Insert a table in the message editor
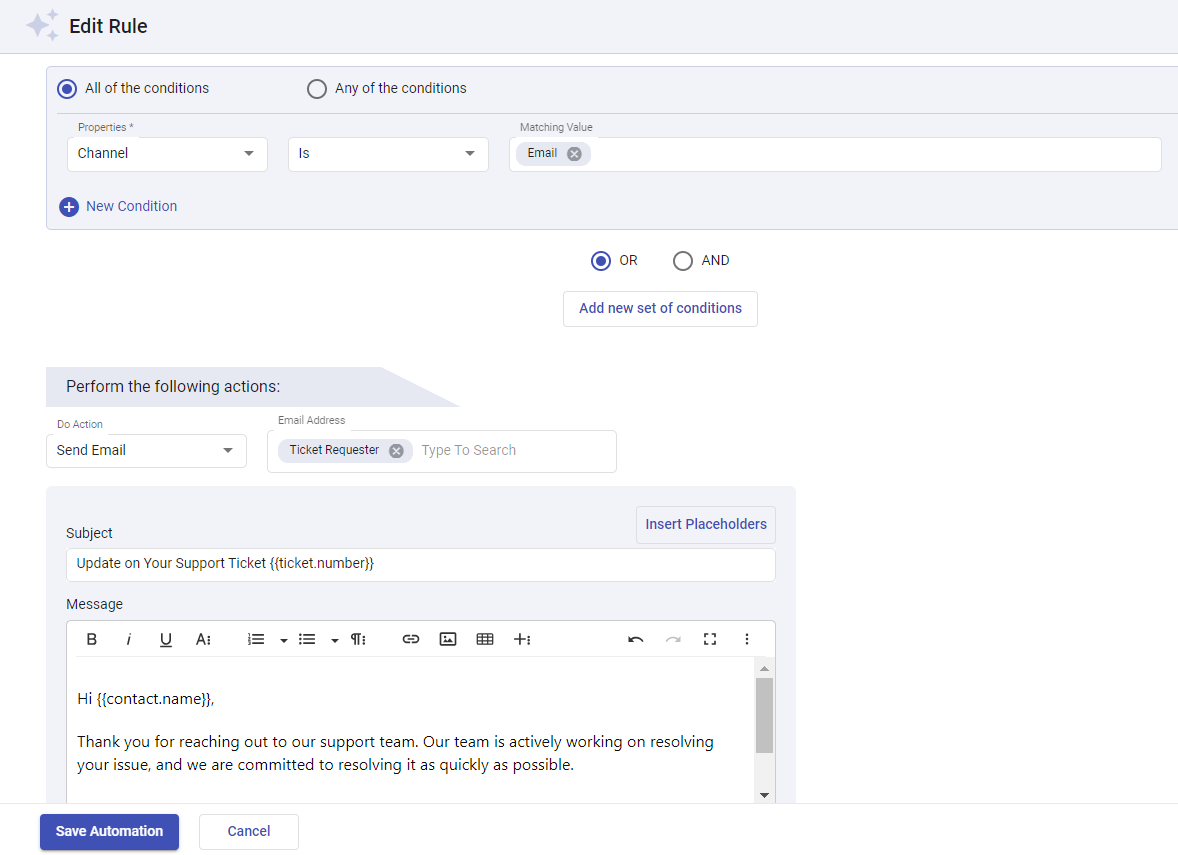 click(485, 639)
